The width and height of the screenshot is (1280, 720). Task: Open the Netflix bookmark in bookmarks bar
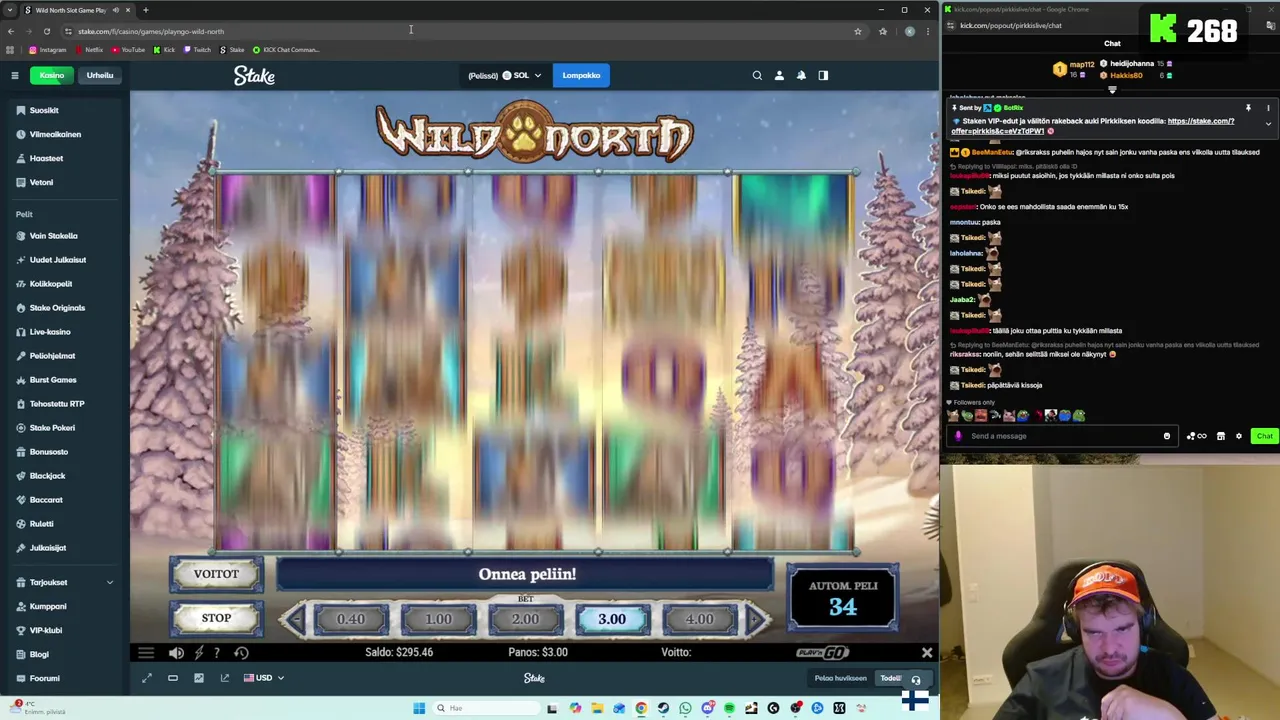pos(89,49)
